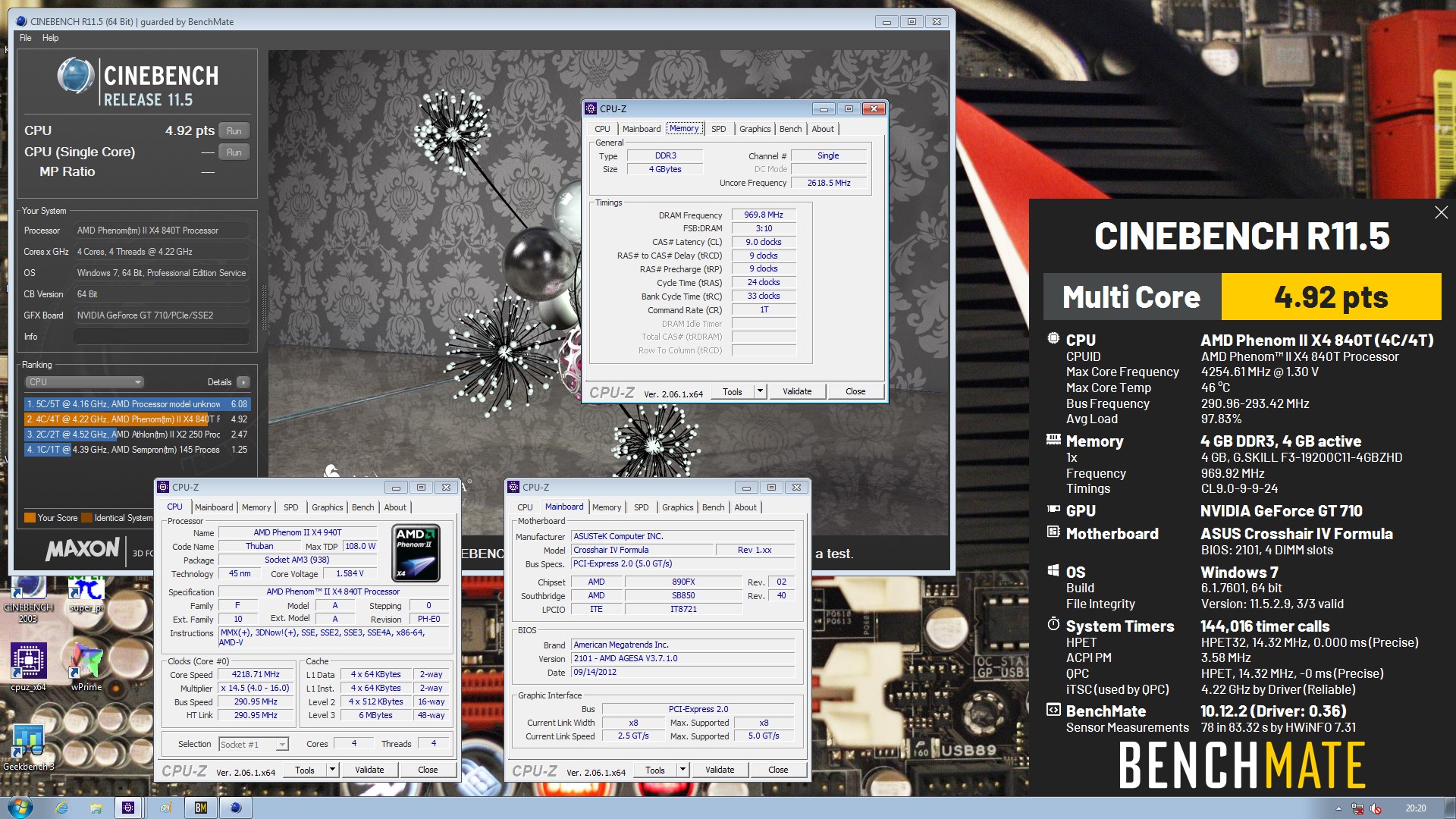The image size is (1456, 819).
Task: Select ranking entry 1C/1T @ 4.39 GHz Sempron
Action: click(x=137, y=450)
